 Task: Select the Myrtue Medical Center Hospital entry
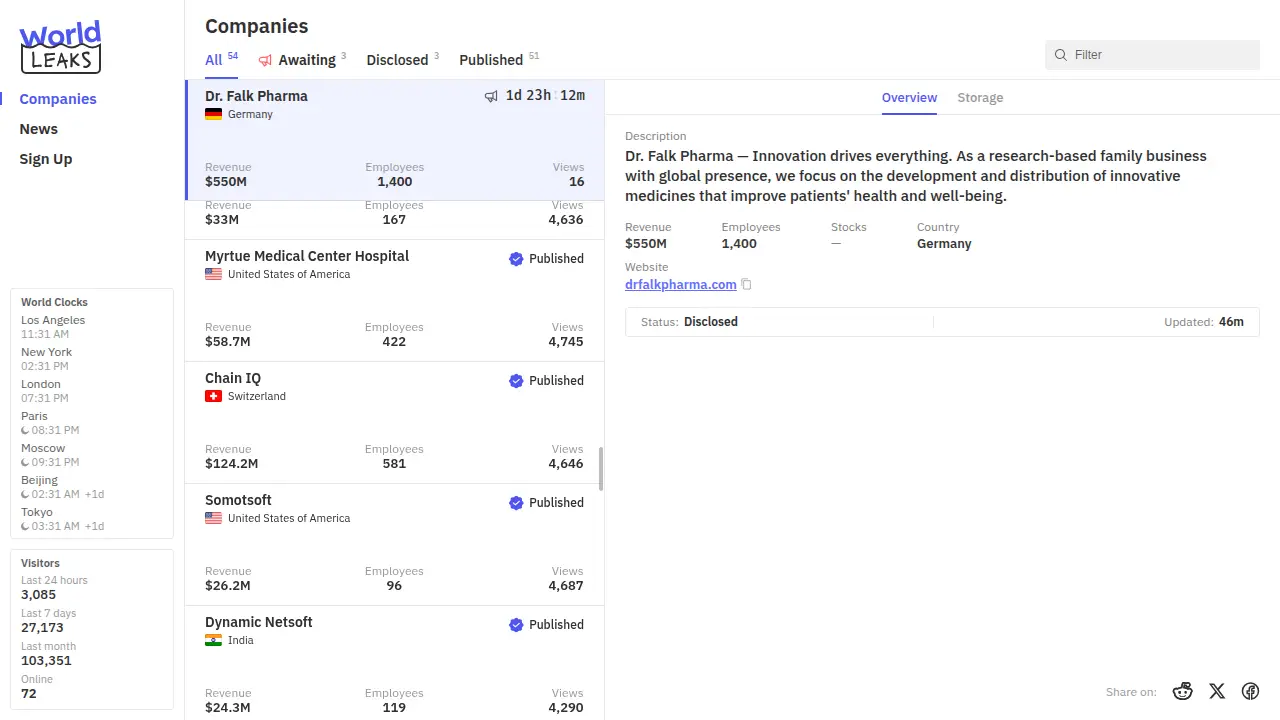307,256
